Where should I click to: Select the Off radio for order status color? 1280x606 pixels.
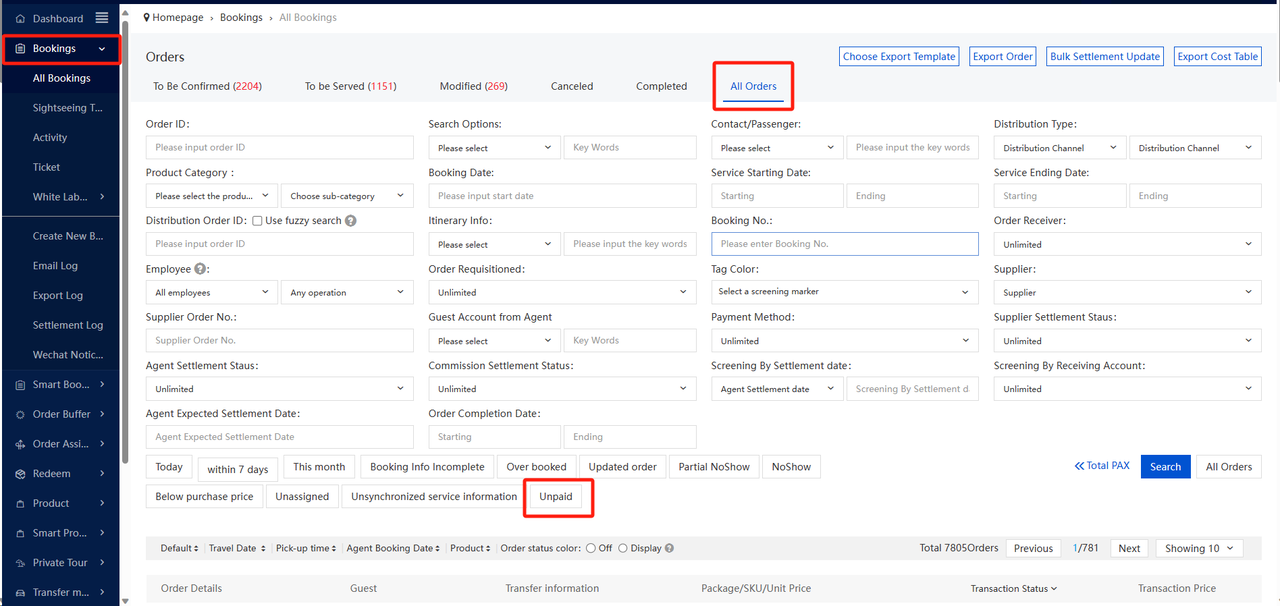point(592,548)
